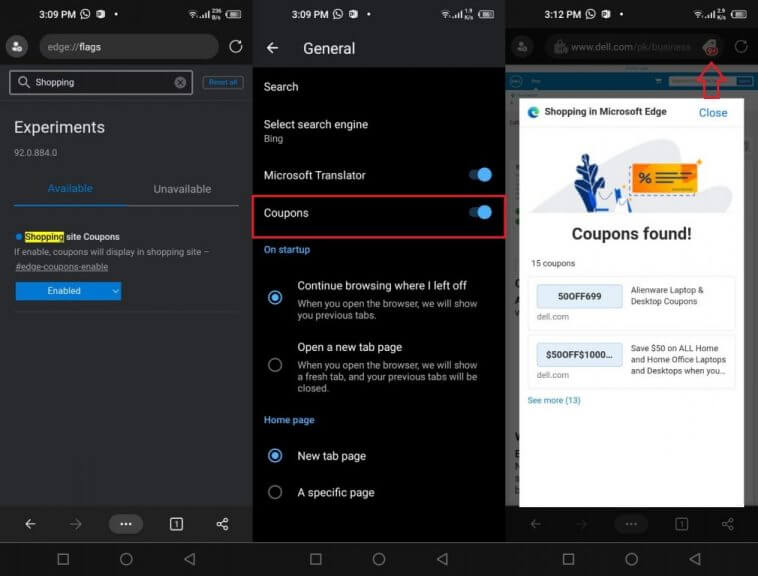The image size is (758, 576).
Task: Click search magnifier in flags search box
Action: pos(24,82)
